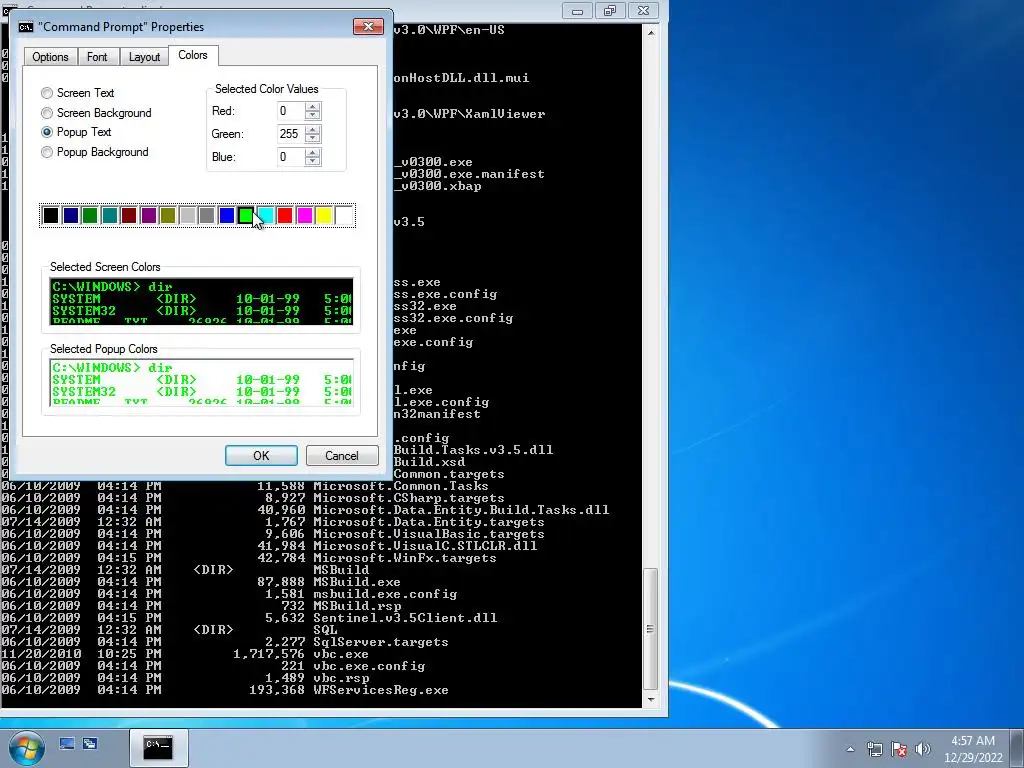Increase the Red value spinner

click(313, 106)
